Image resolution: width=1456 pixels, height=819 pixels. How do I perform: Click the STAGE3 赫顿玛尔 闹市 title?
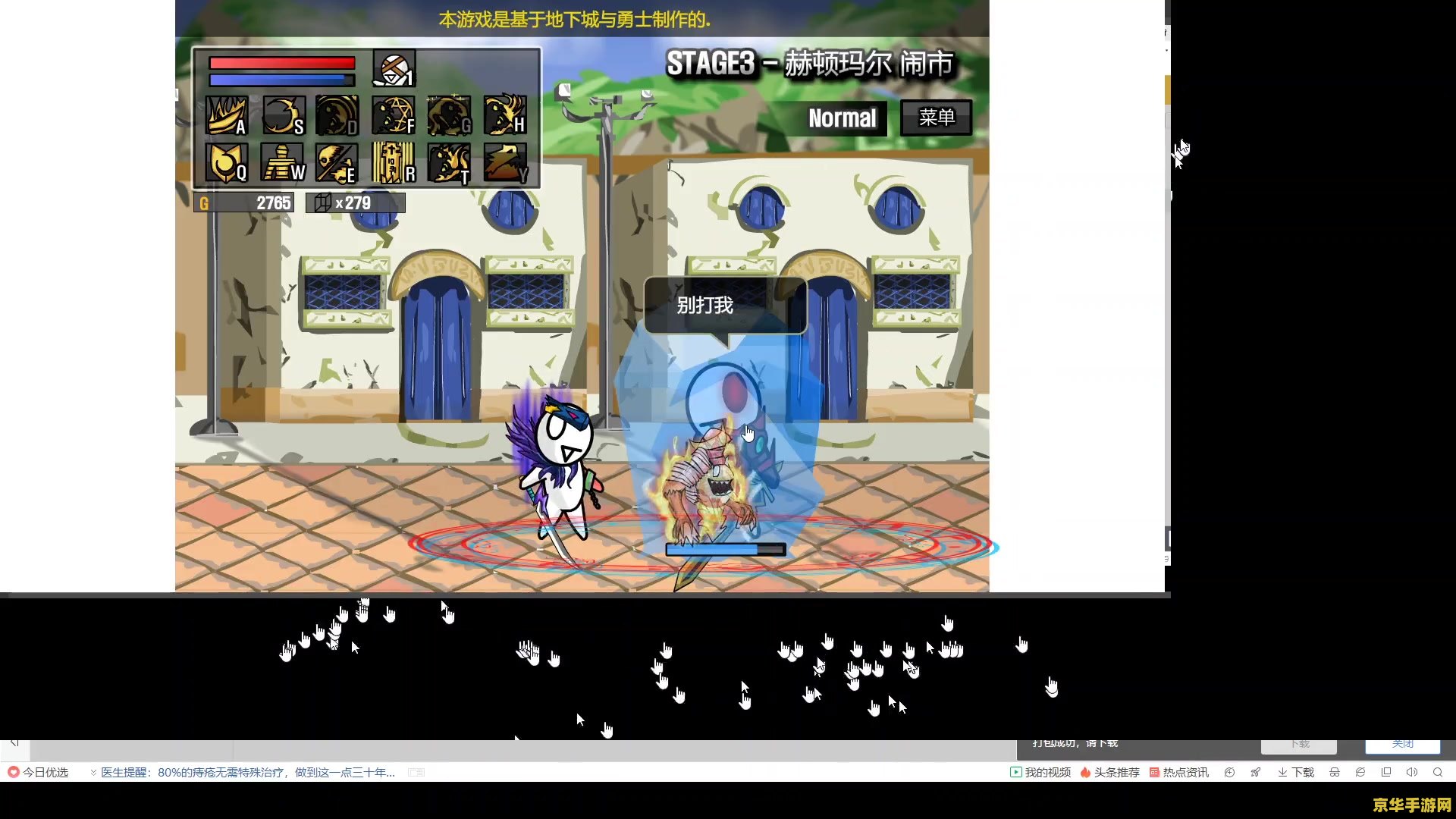(x=809, y=64)
